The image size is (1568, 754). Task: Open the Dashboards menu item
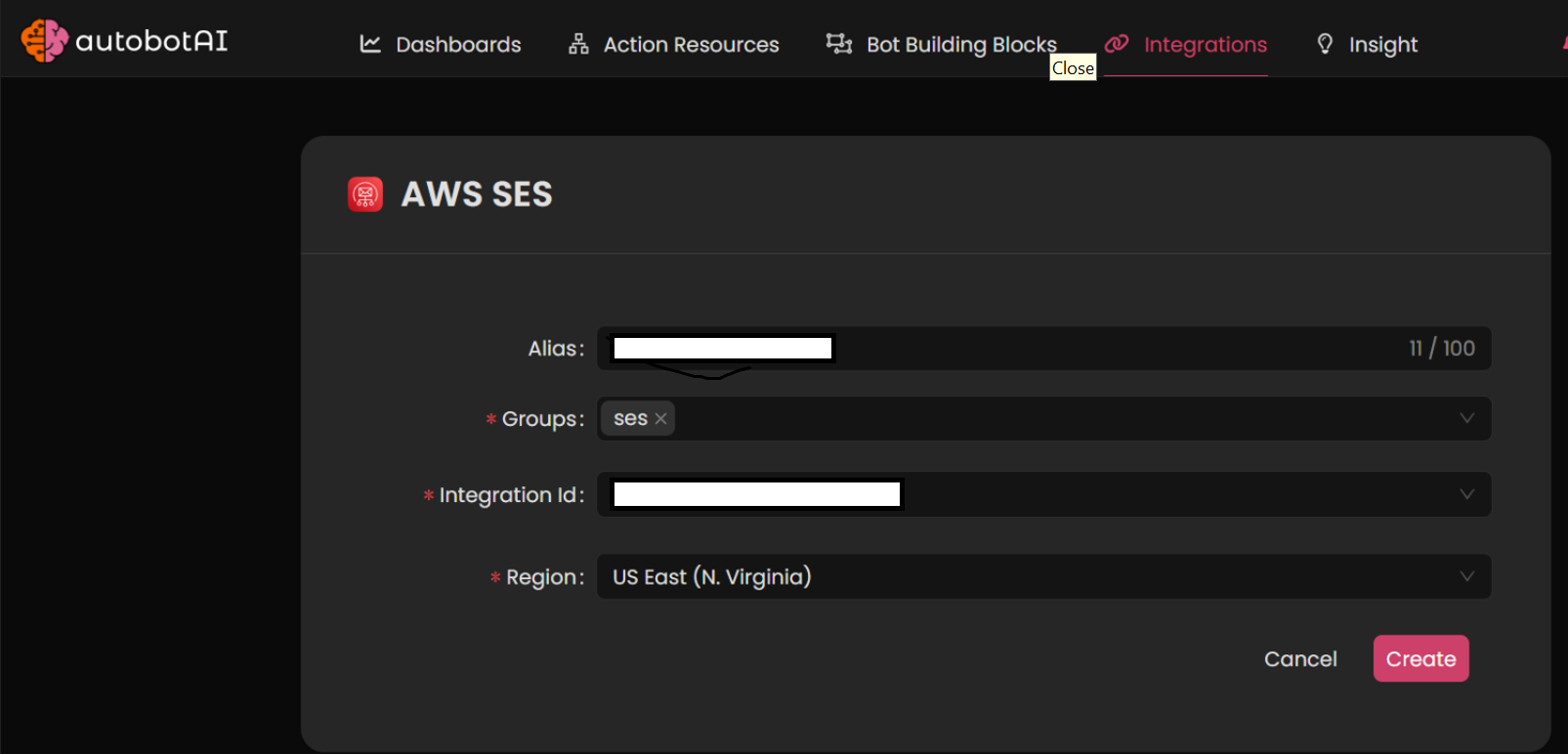457,44
